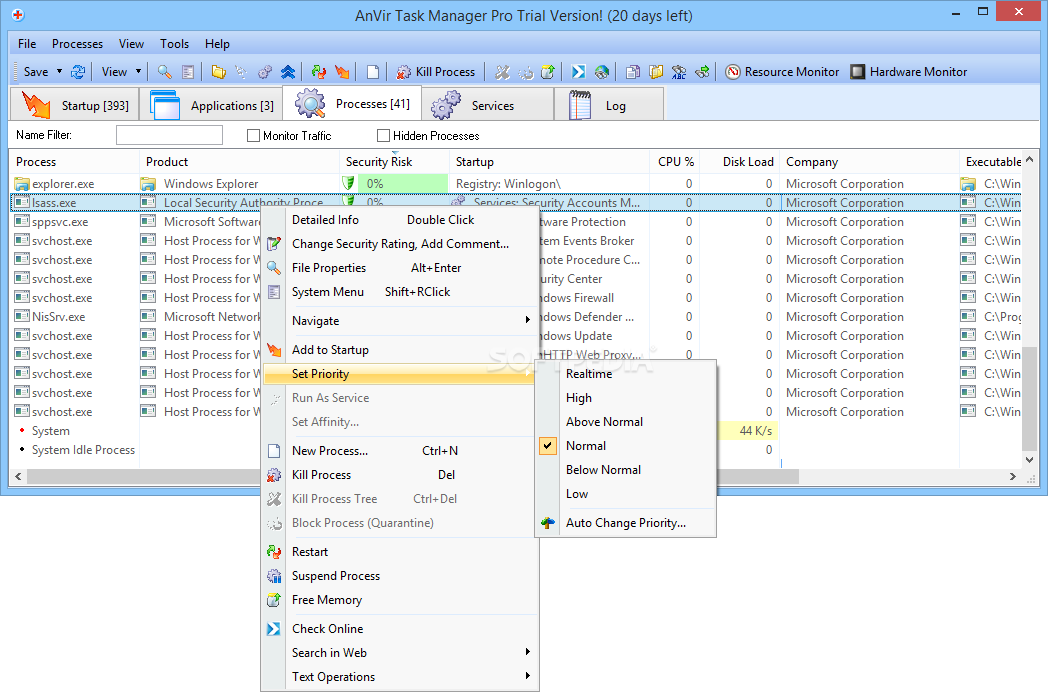
Task: Sort by CPU % column header
Action: (x=675, y=162)
